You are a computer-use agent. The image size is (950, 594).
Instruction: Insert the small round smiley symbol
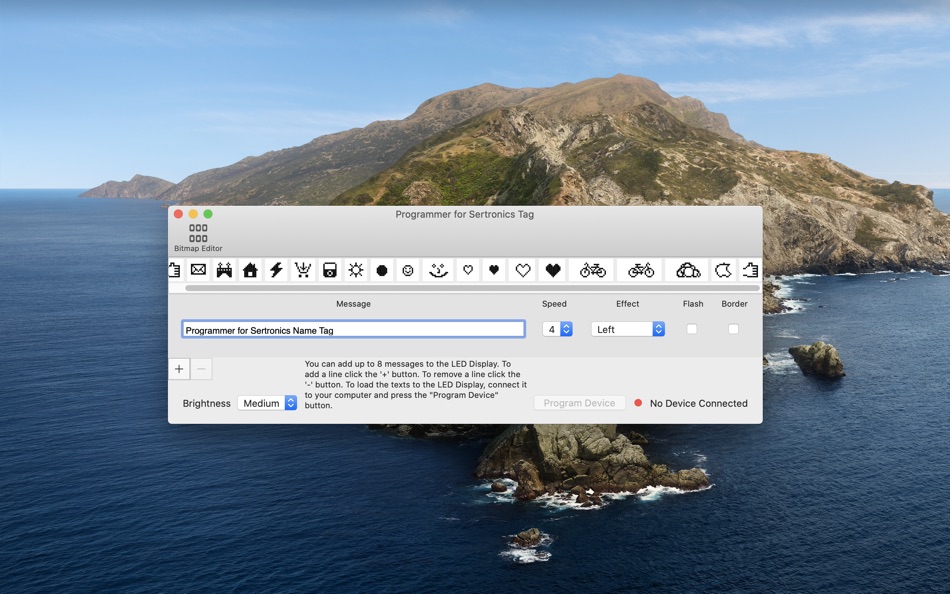point(408,270)
